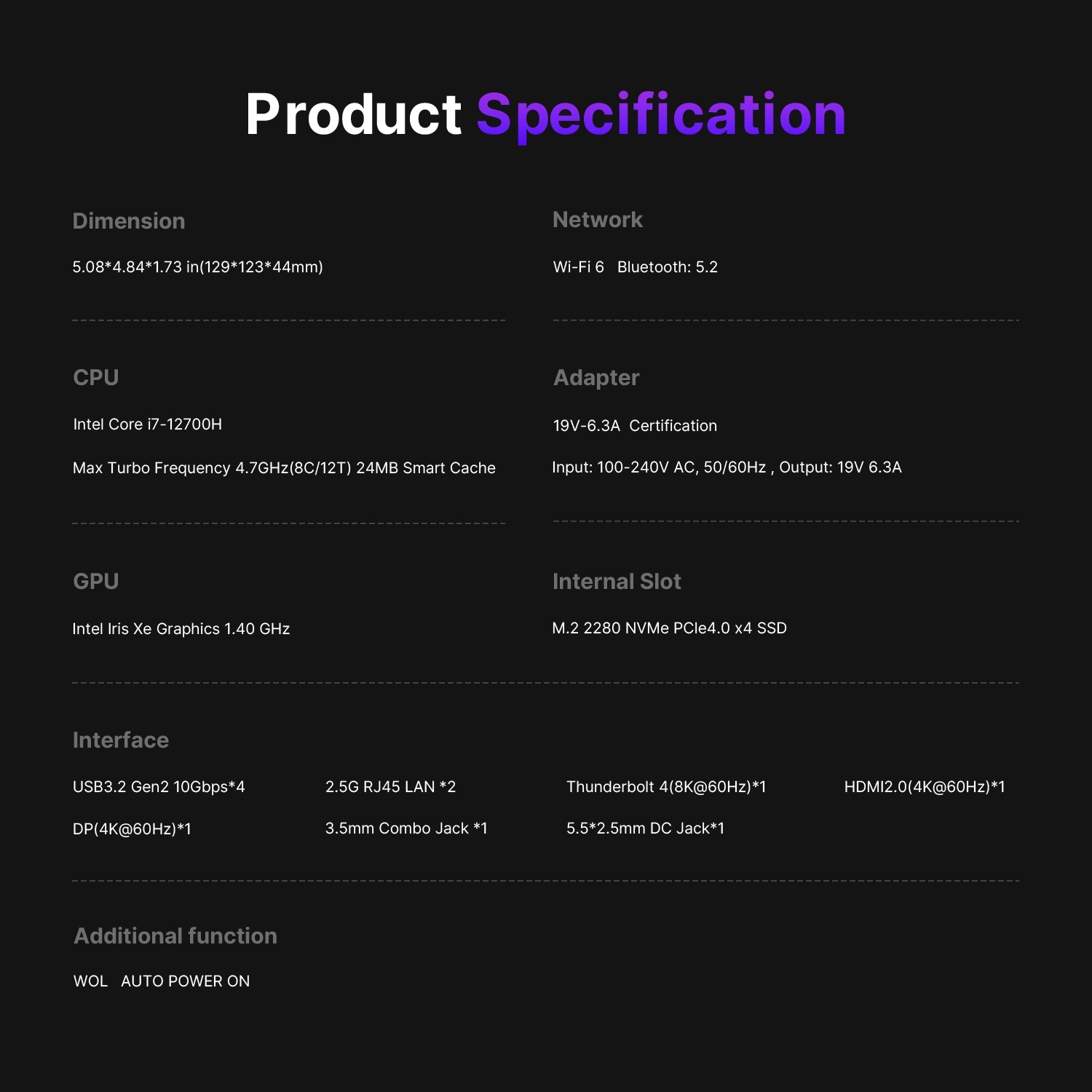Select the 19V-6.3A Certification text
The image size is (1092, 1092).
click(635, 426)
